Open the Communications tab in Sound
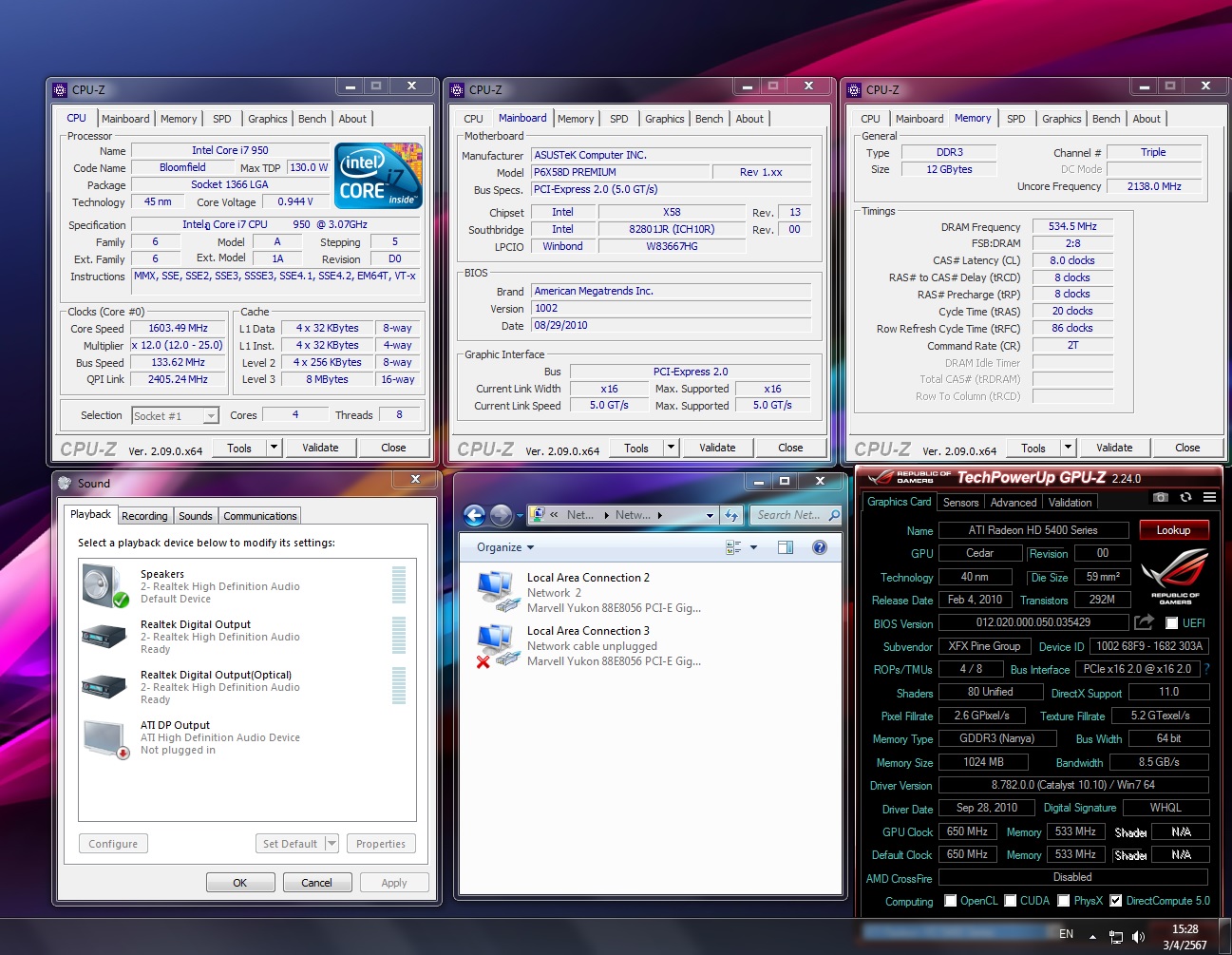 point(260,516)
